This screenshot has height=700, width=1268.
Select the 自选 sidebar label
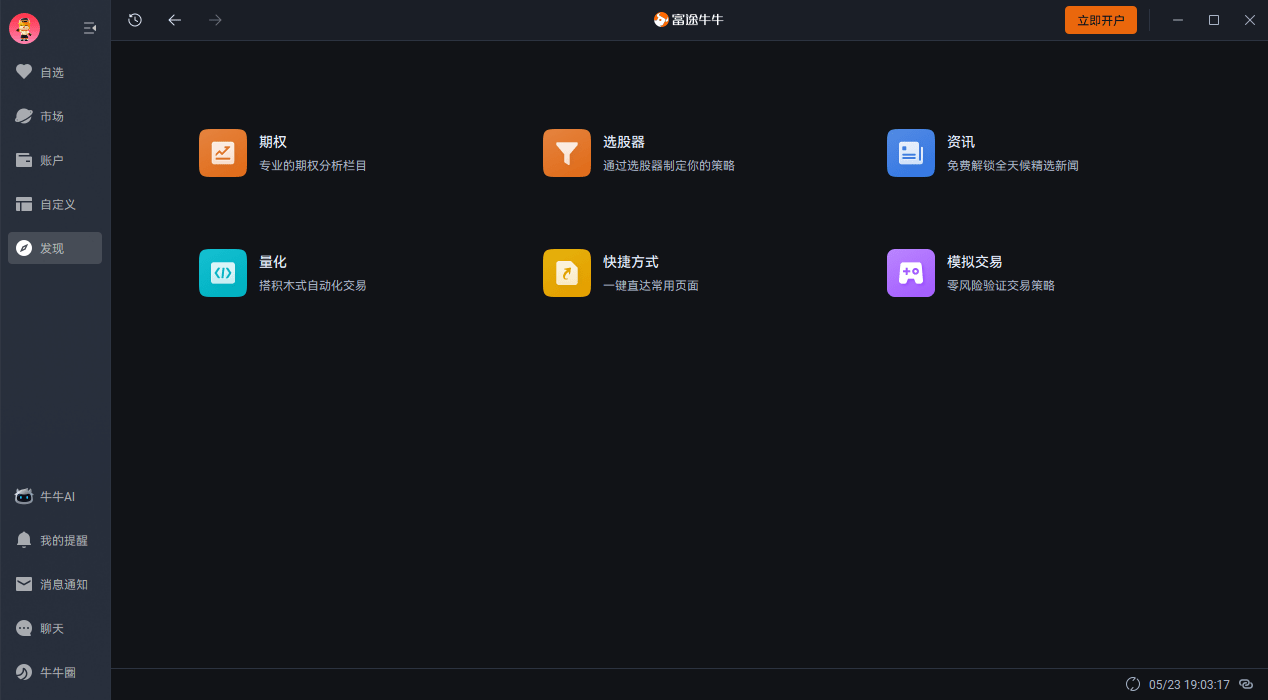[52, 72]
